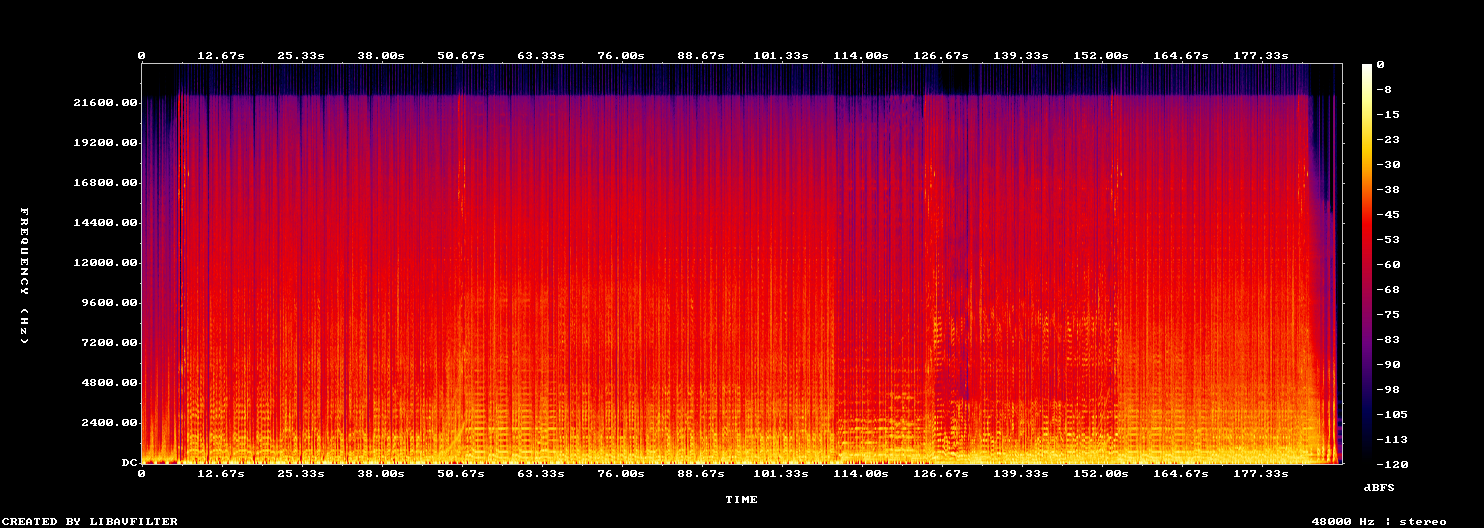Click the dBFS color gradient scale bar
The height and width of the screenshot is (528, 1484).
[x=1367, y=263]
